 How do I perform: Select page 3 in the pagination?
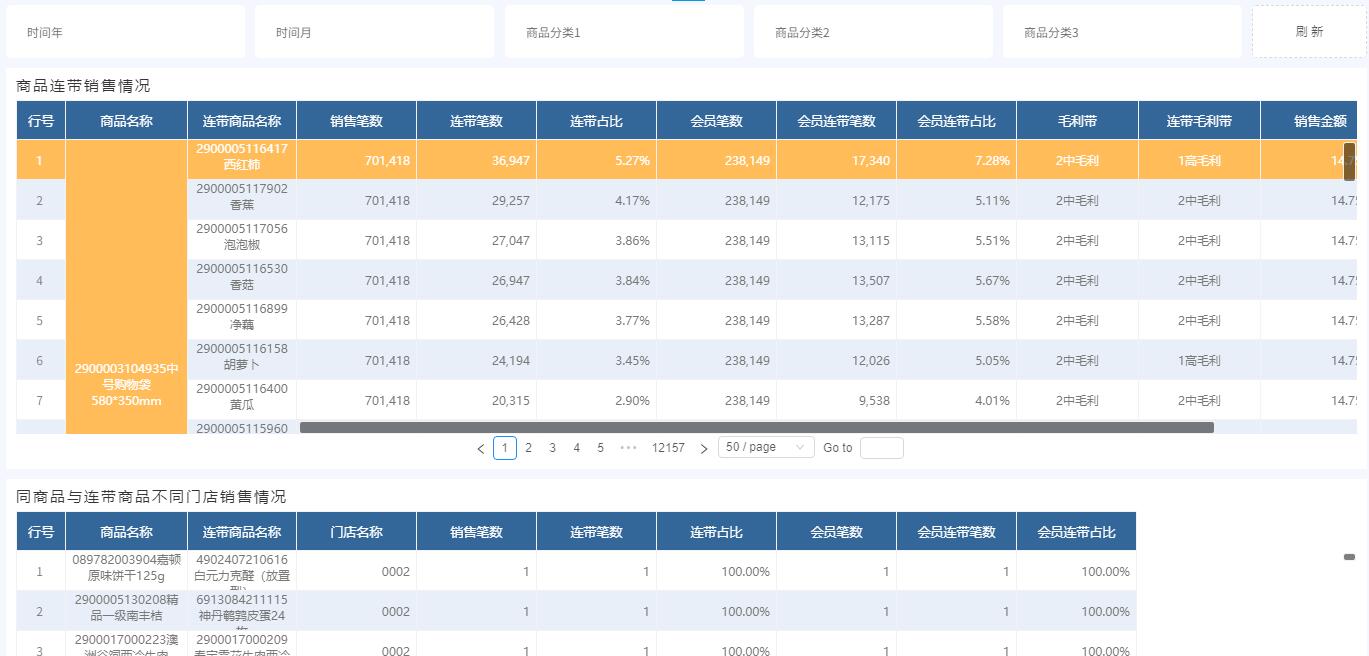tap(552, 447)
